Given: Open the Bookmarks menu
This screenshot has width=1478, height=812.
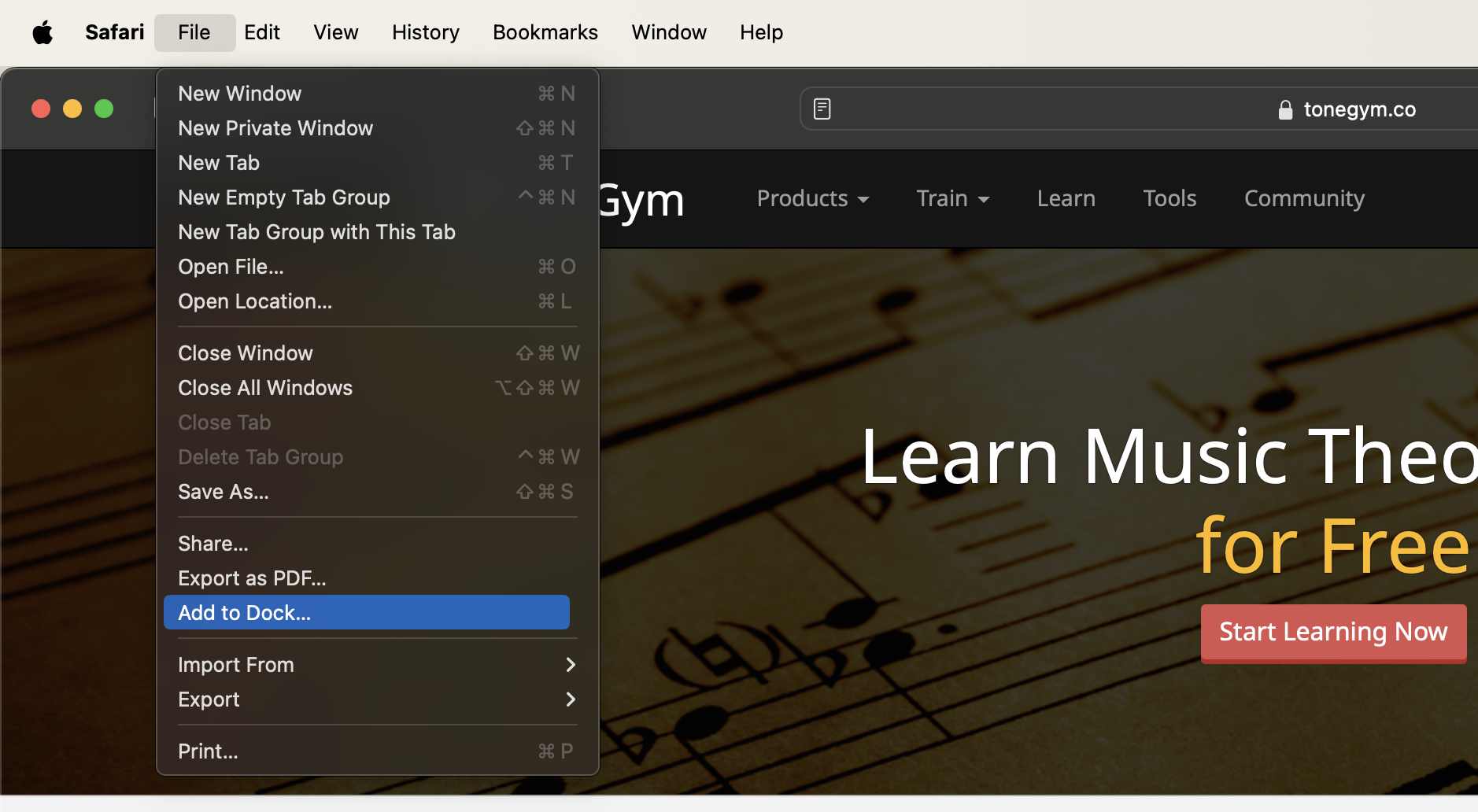Looking at the screenshot, I should (x=545, y=32).
